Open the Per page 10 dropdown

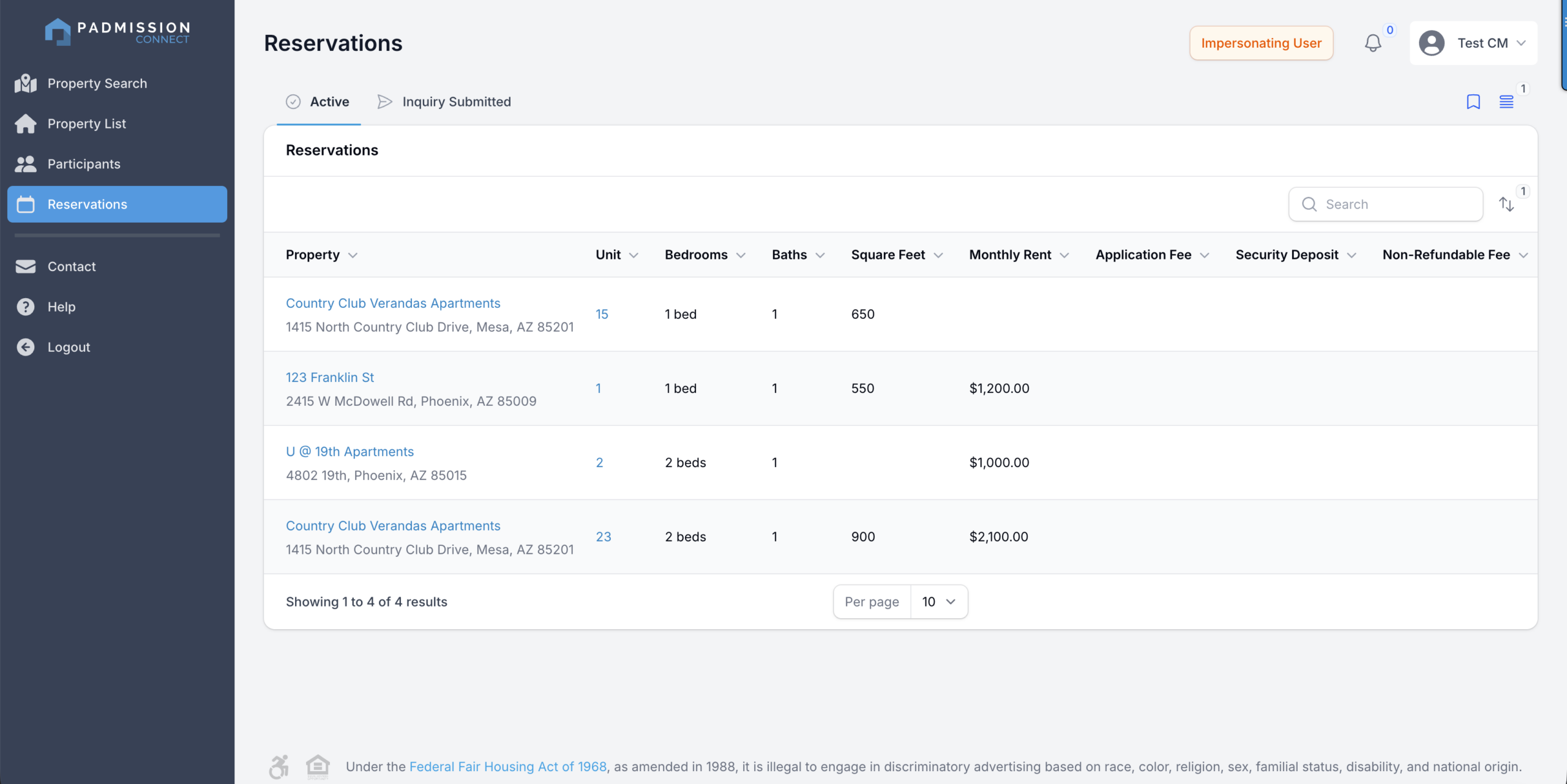point(938,602)
